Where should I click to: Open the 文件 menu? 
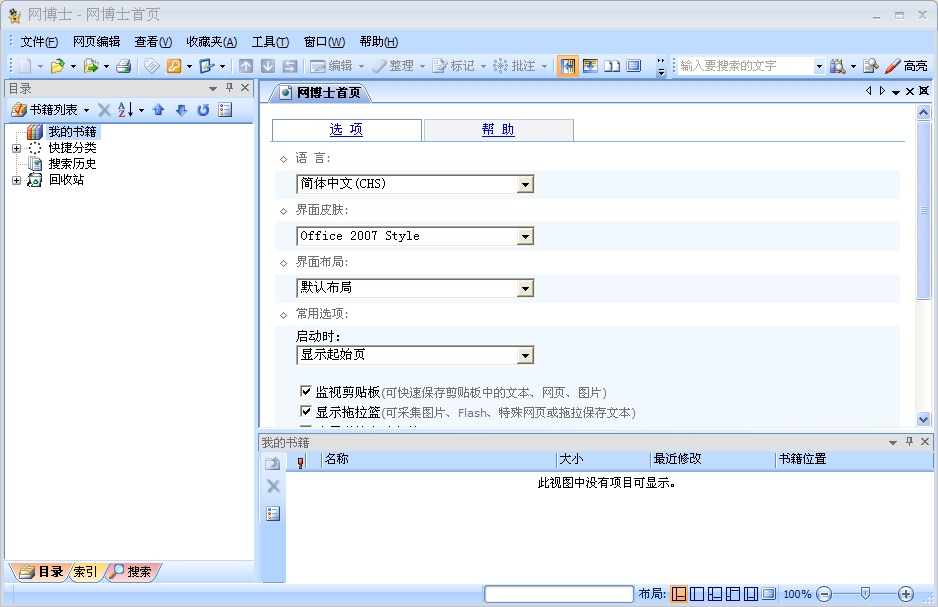[x=39, y=42]
